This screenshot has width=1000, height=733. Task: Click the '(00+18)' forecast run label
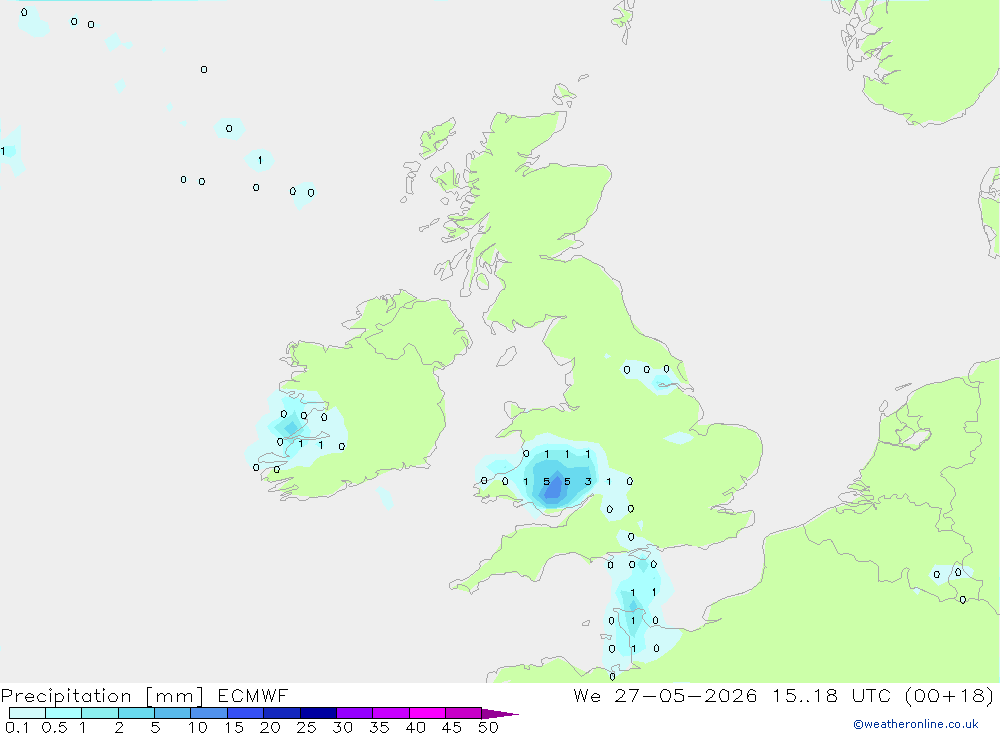coord(949,696)
